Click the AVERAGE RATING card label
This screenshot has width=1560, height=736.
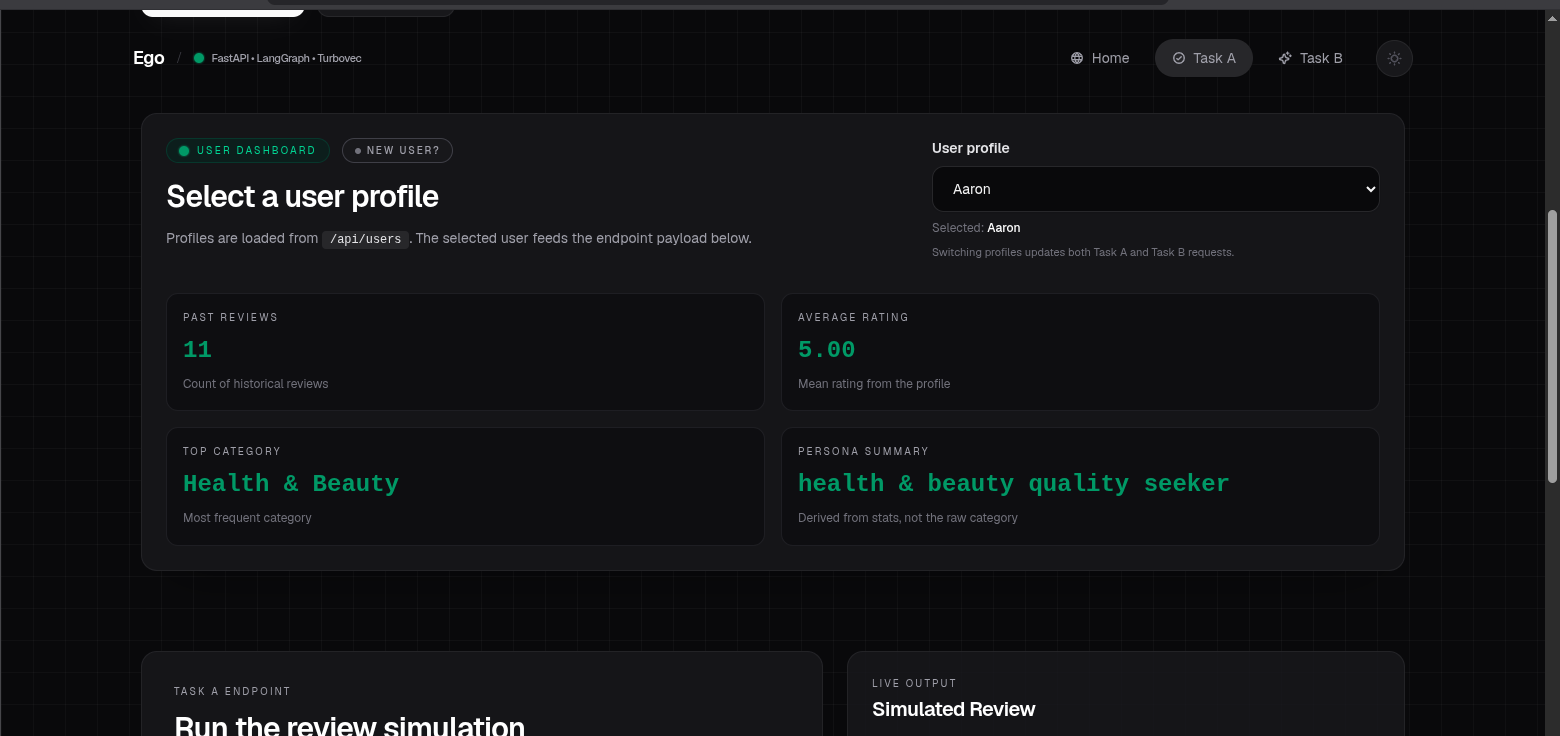[853, 317]
